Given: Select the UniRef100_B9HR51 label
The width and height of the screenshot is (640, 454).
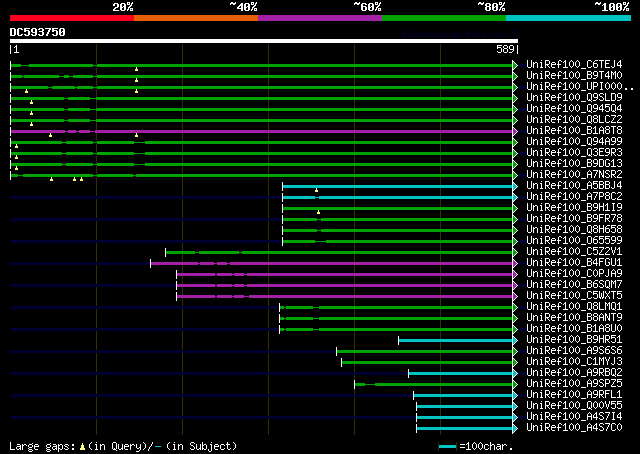Looking at the screenshot, I should click(574, 340).
